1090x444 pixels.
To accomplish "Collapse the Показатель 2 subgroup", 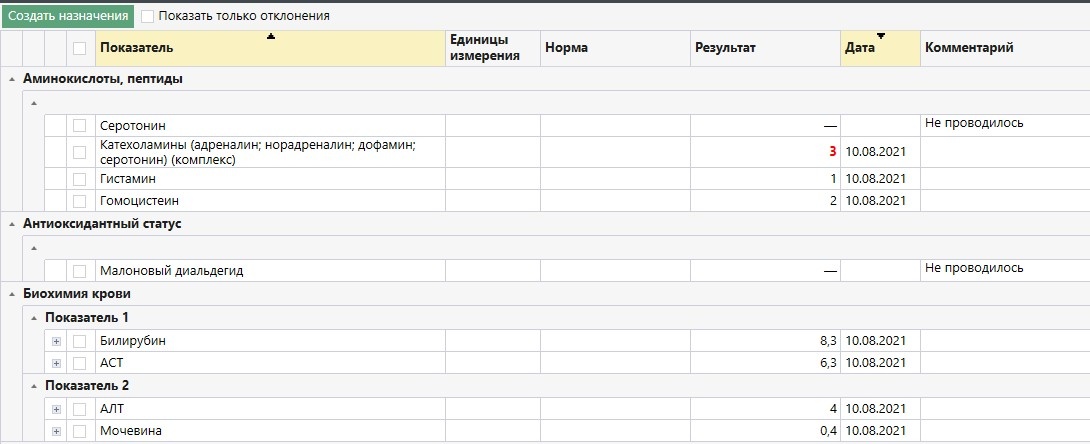I will pos(33,386).
